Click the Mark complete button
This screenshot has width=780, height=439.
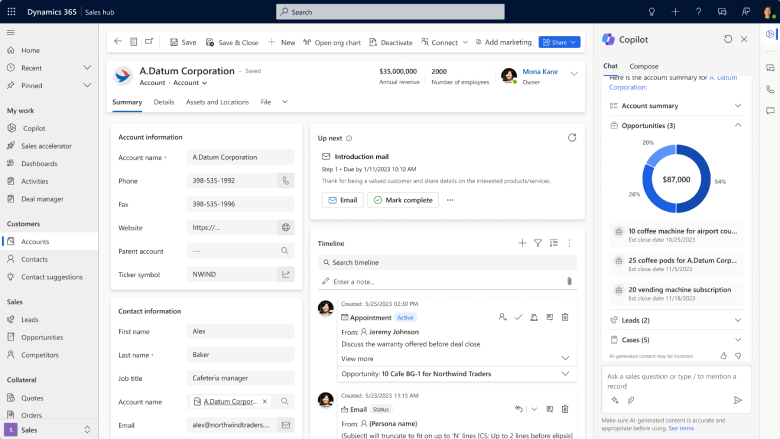402,200
